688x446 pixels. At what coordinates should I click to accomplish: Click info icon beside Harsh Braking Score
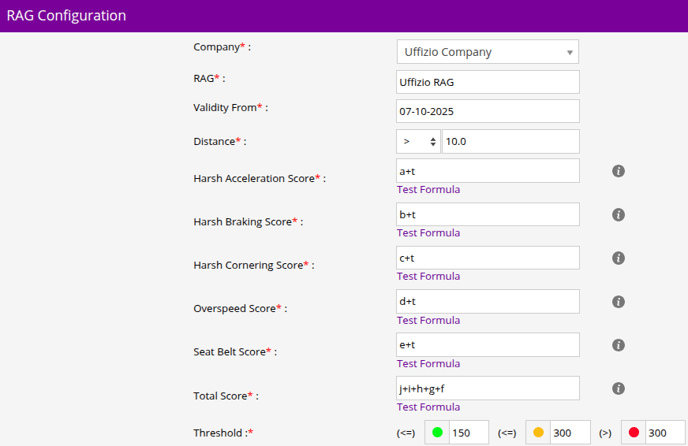click(618, 215)
